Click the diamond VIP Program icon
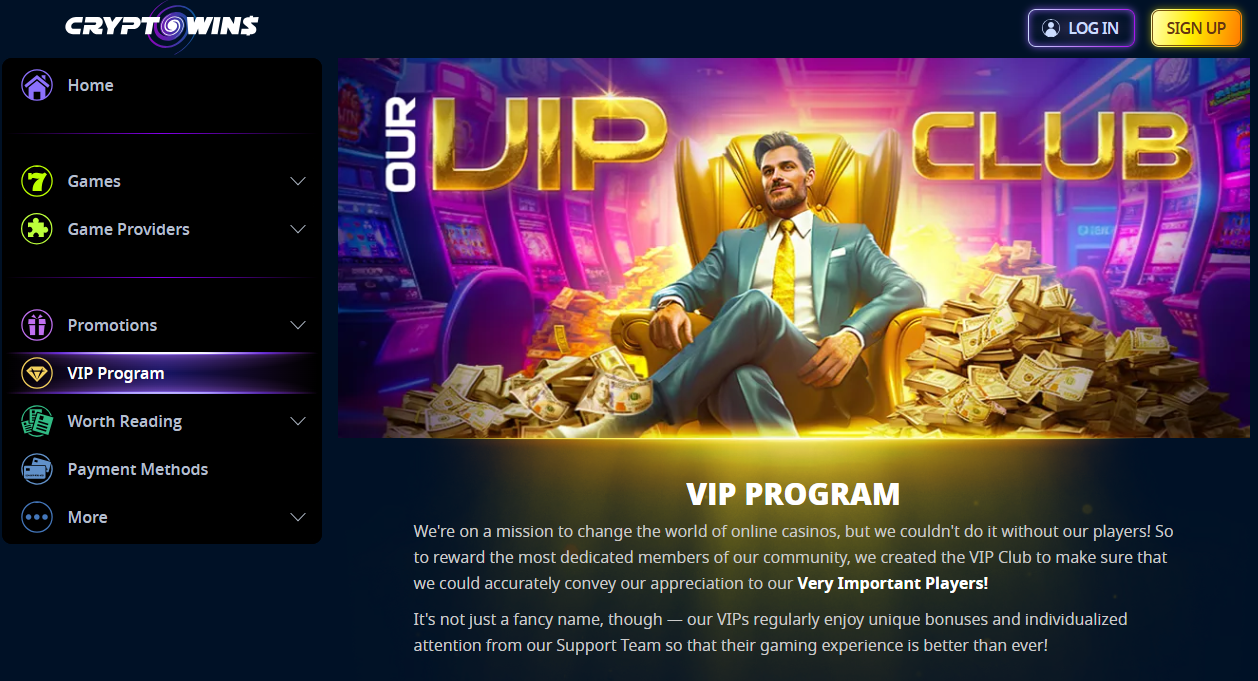This screenshot has width=1258, height=681. pyautogui.click(x=37, y=373)
